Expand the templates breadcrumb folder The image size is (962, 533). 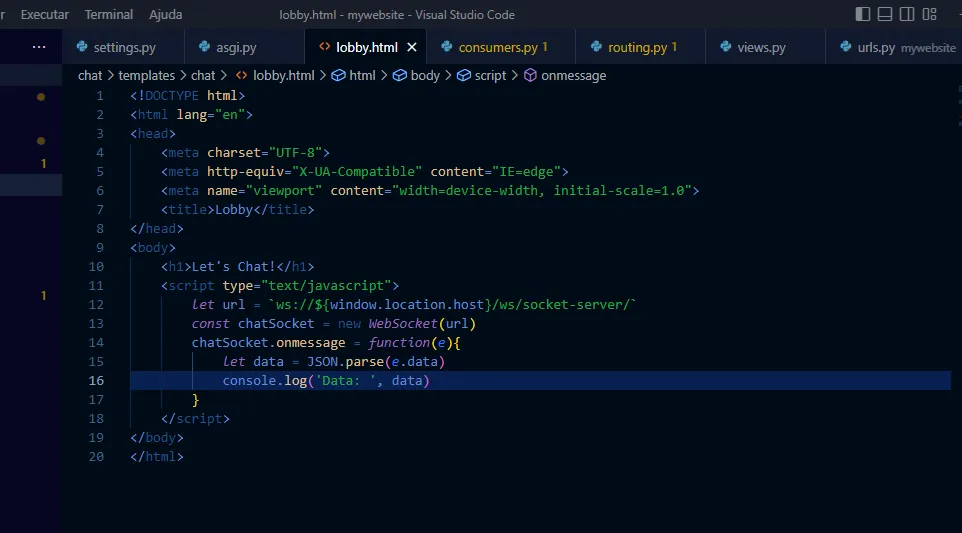pos(146,75)
